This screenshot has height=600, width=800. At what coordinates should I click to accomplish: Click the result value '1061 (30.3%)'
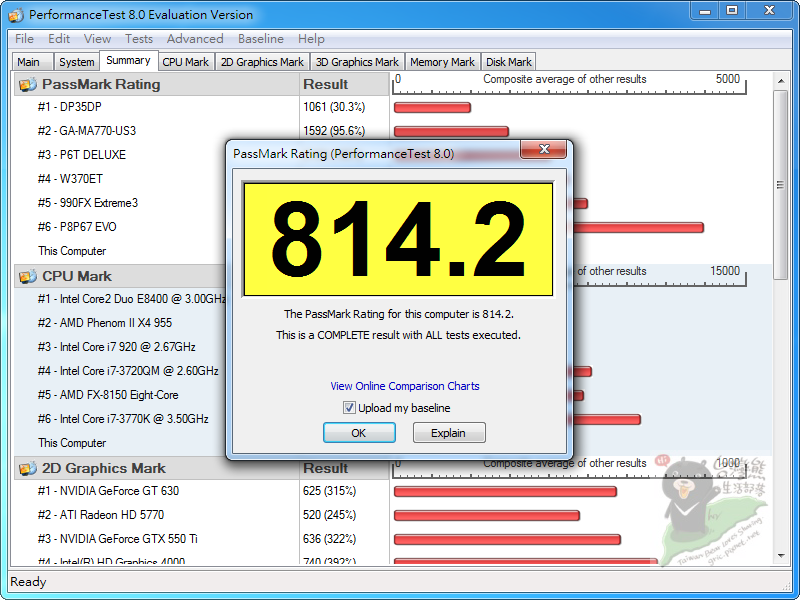click(x=334, y=107)
